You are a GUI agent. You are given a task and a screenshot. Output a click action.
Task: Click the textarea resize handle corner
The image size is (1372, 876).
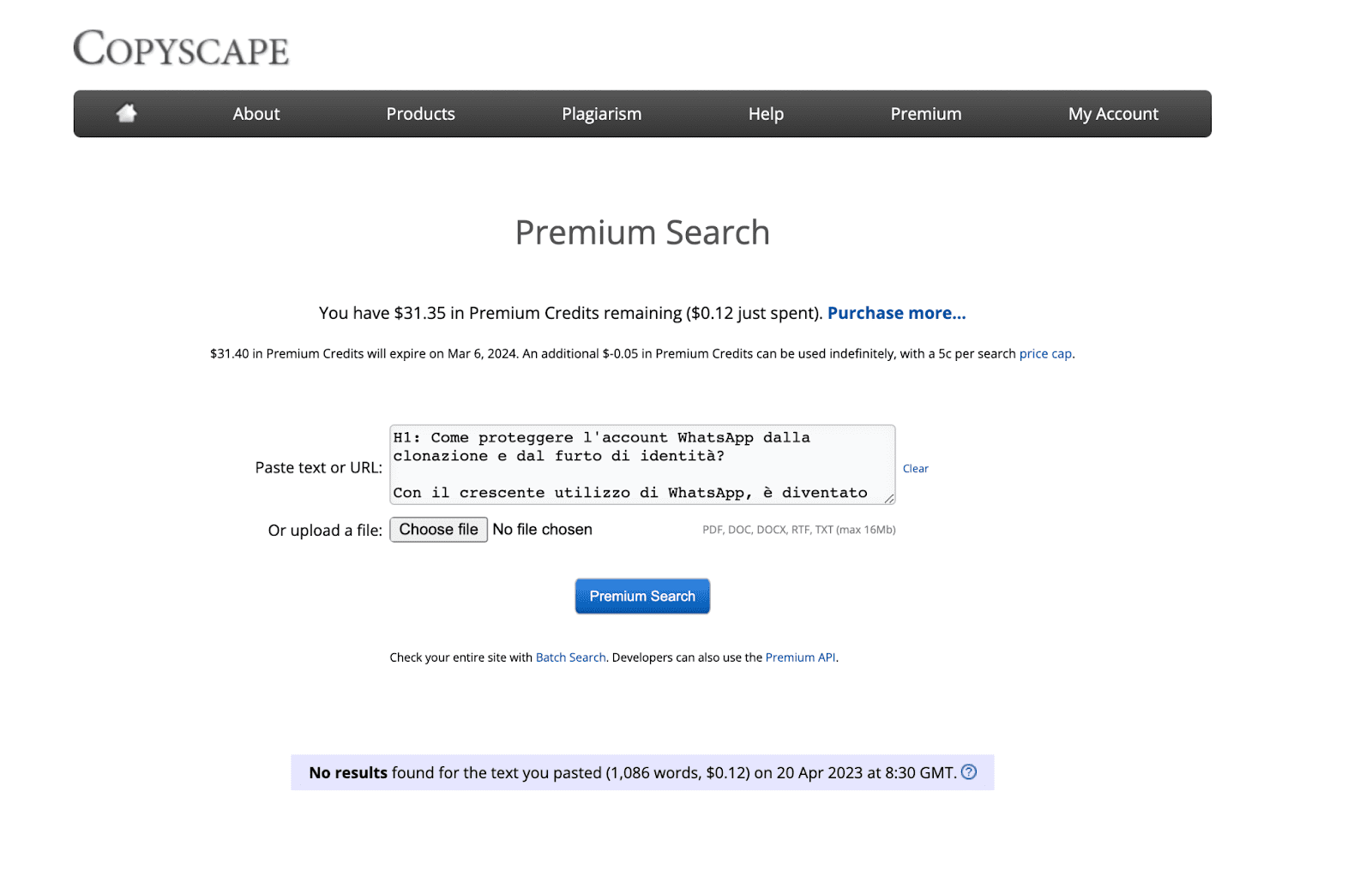point(889,498)
